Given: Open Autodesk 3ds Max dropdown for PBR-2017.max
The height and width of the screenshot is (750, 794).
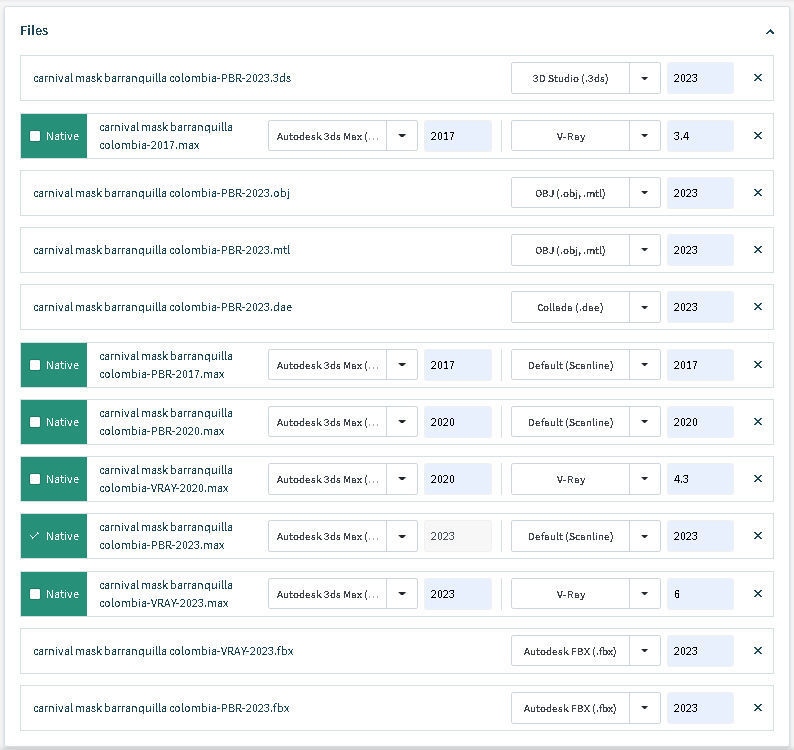Looking at the screenshot, I should (x=402, y=365).
